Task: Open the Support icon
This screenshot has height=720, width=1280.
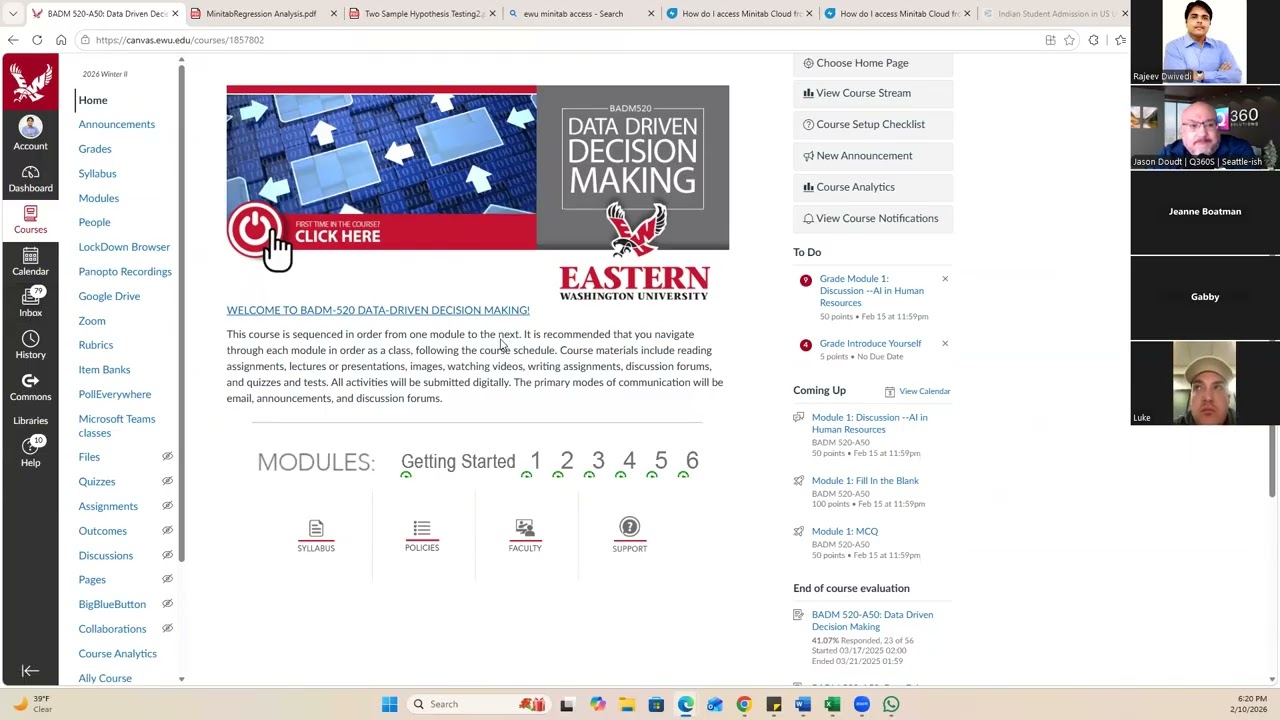Action: coord(629,536)
